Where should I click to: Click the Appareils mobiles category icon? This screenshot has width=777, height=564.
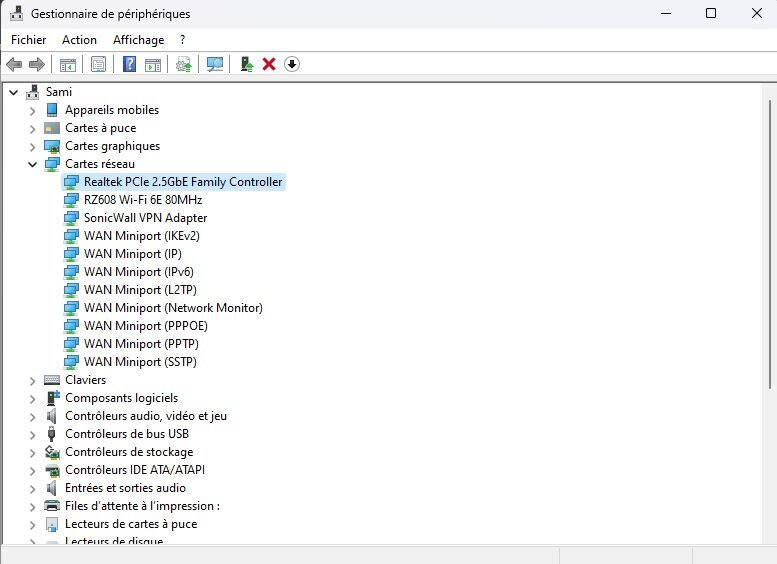click(x=52, y=110)
